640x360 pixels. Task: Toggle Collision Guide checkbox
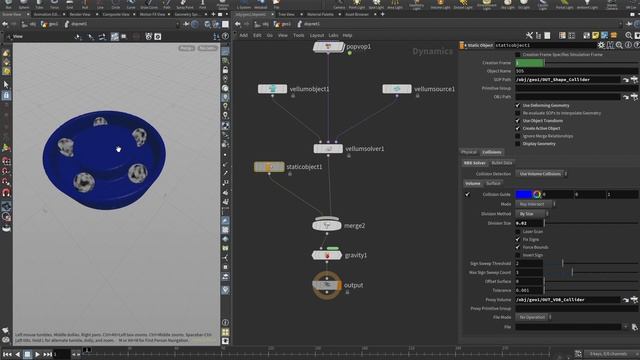467,194
